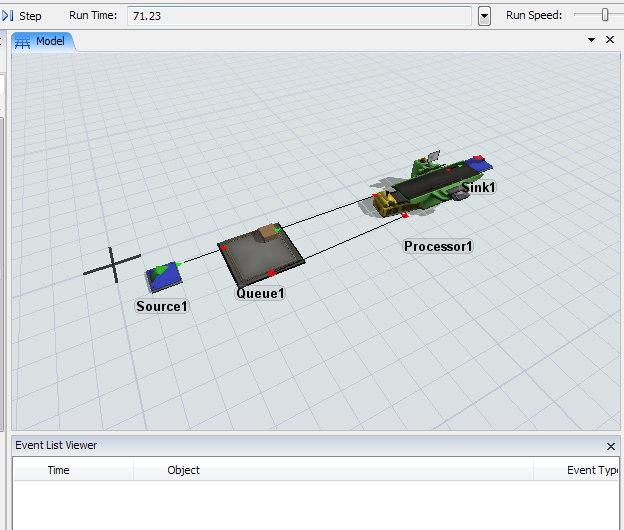Select the Source1 object in the model

tap(163, 274)
